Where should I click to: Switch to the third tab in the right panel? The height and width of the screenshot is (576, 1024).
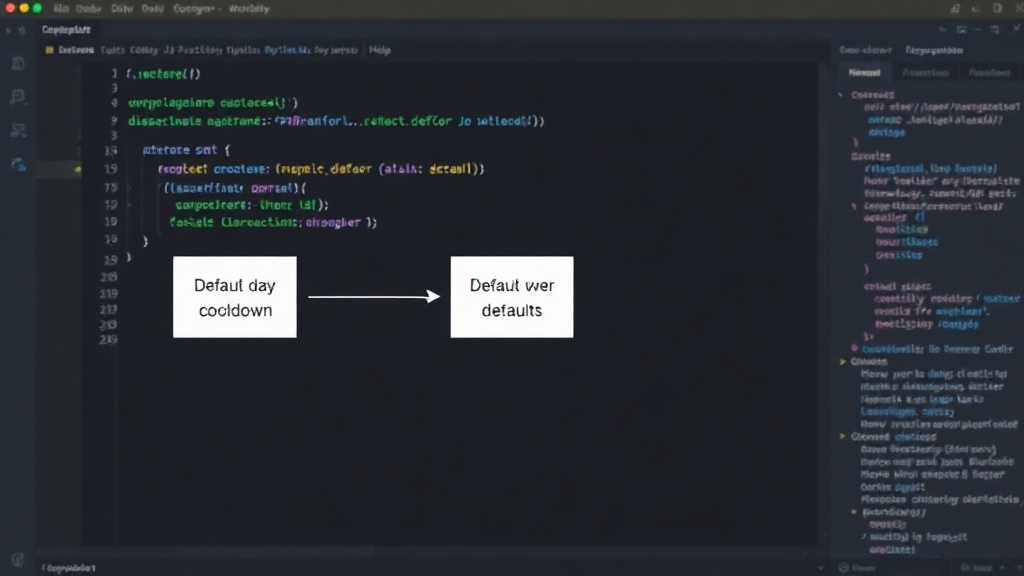[x=989, y=72]
